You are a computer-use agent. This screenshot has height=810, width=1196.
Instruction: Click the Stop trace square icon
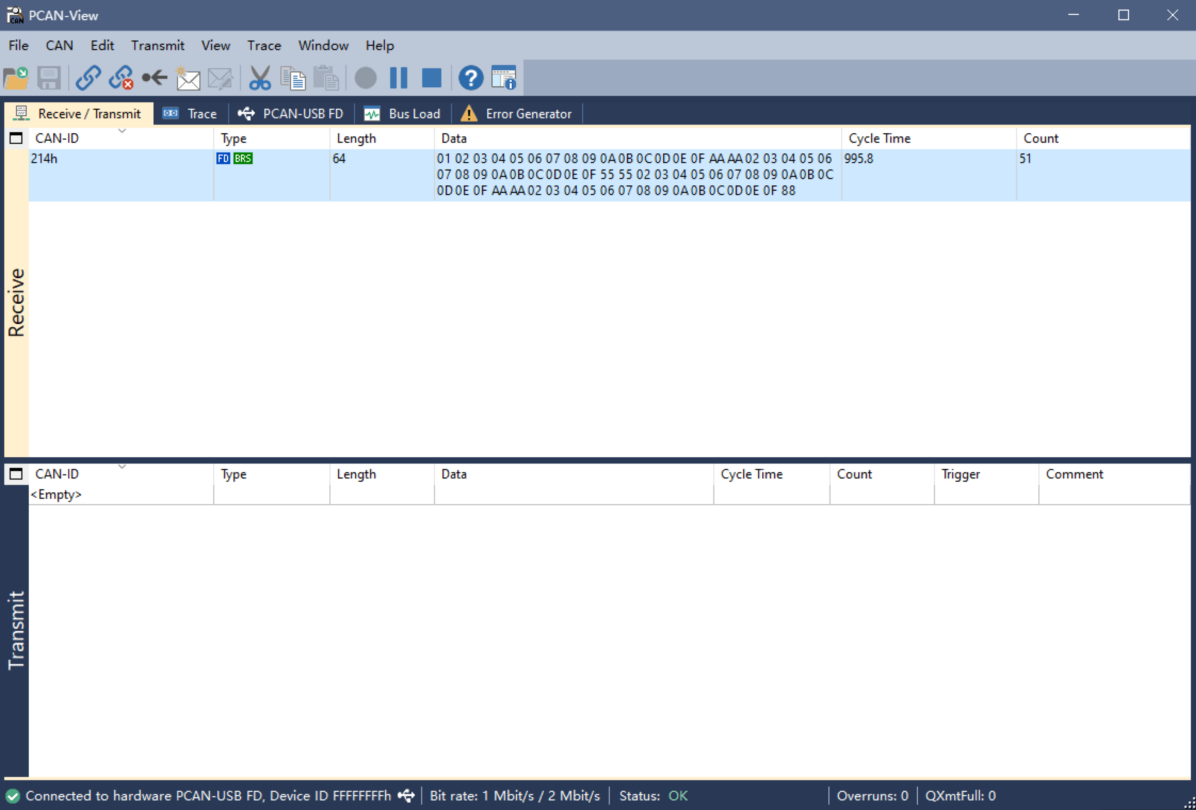click(432, 78)
